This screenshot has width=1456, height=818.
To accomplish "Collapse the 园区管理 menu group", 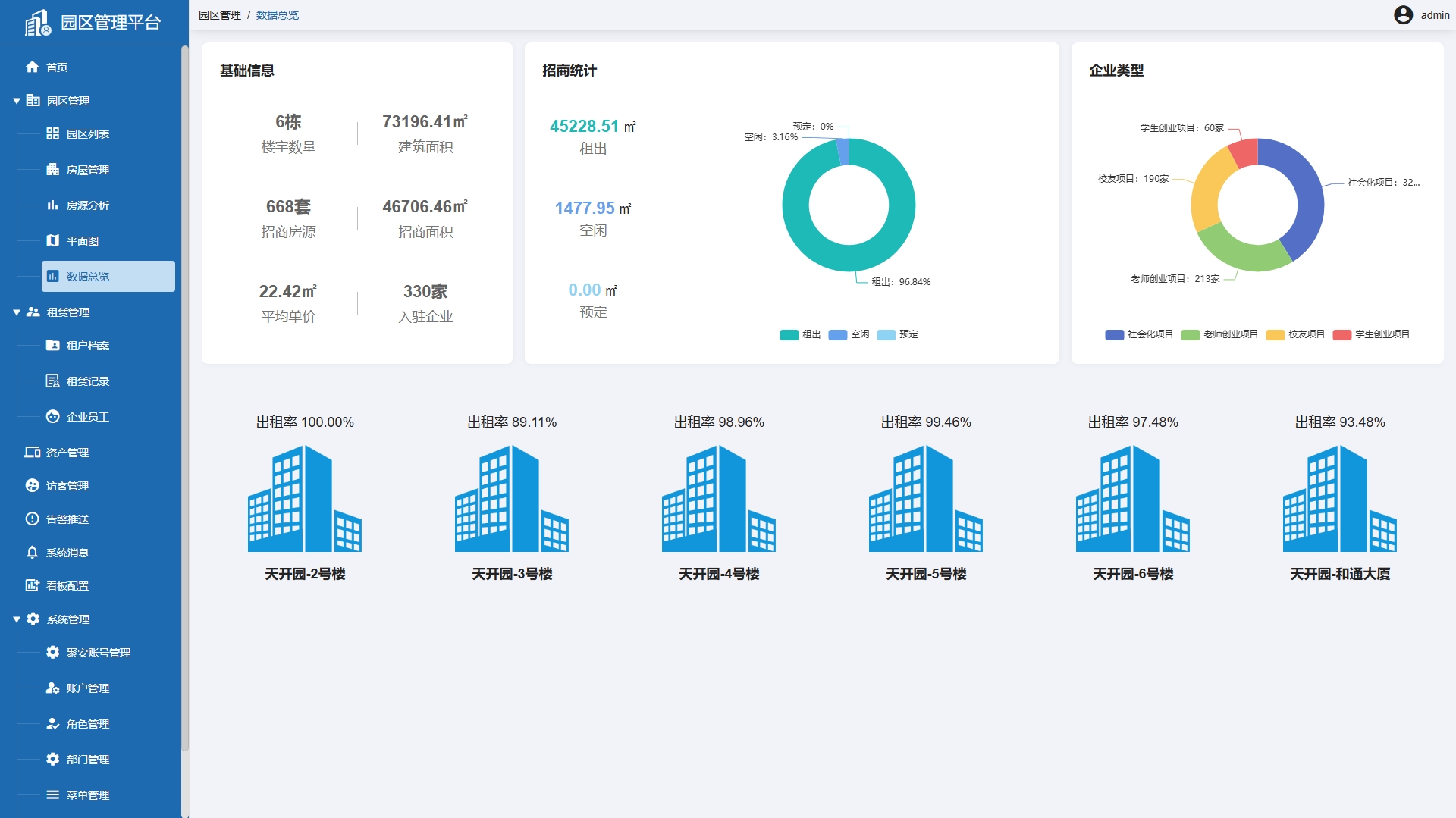I will [17, 101].
